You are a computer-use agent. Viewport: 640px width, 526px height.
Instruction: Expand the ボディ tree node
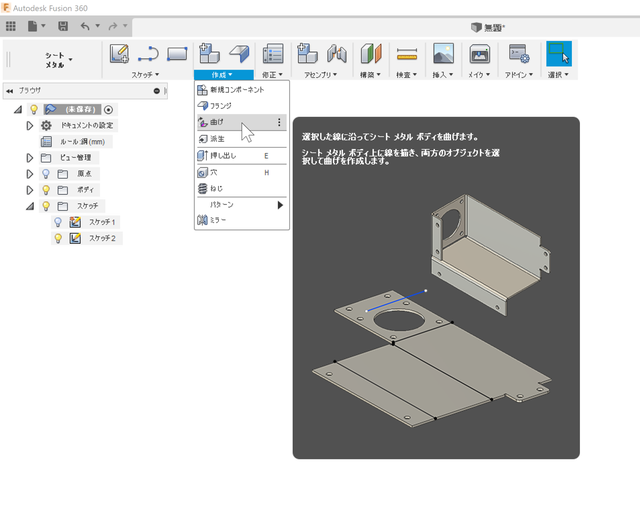coord(29,190)
